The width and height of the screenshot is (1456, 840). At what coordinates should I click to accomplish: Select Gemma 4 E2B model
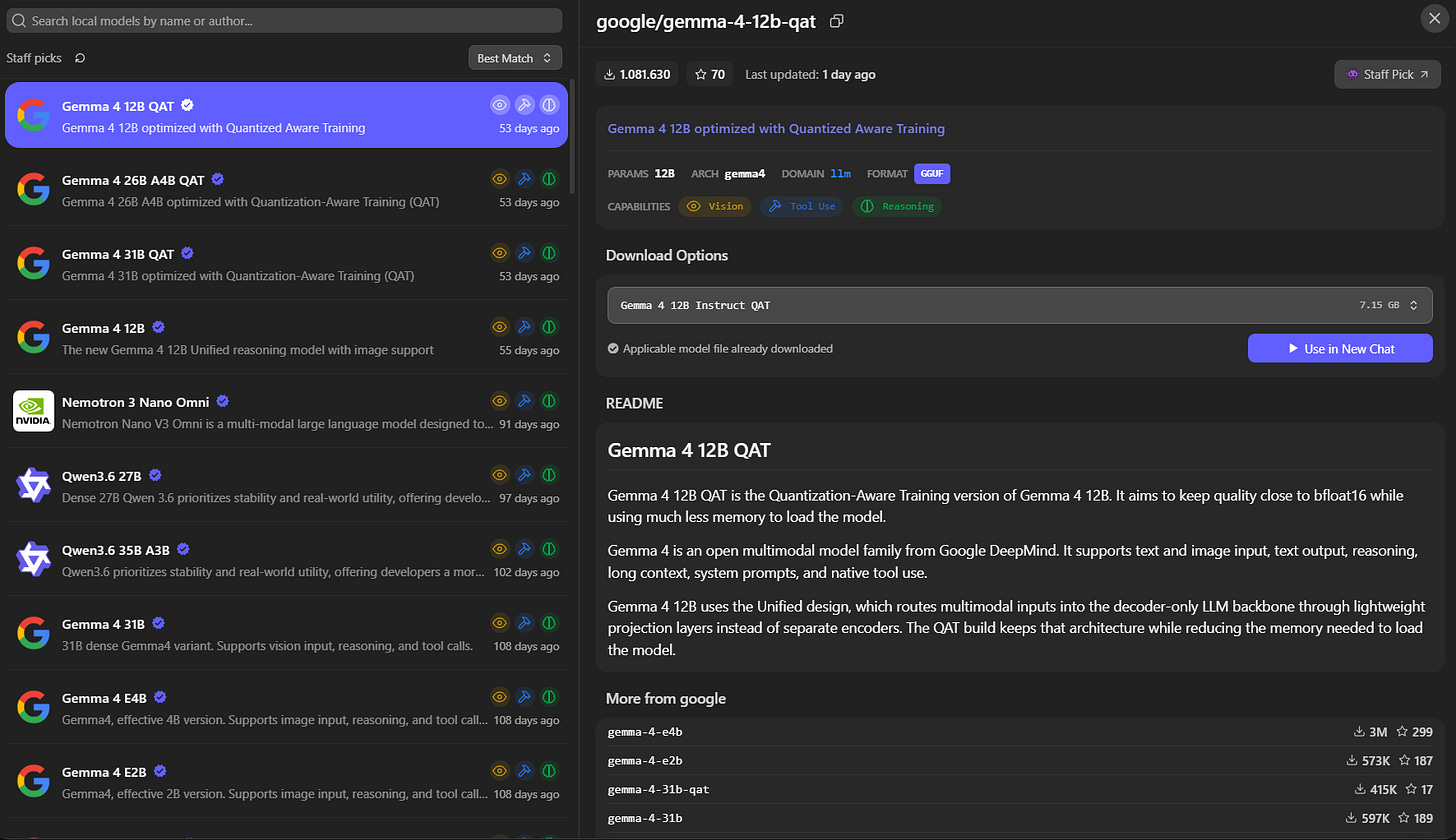pyautogui.click(x=286, y=781)
